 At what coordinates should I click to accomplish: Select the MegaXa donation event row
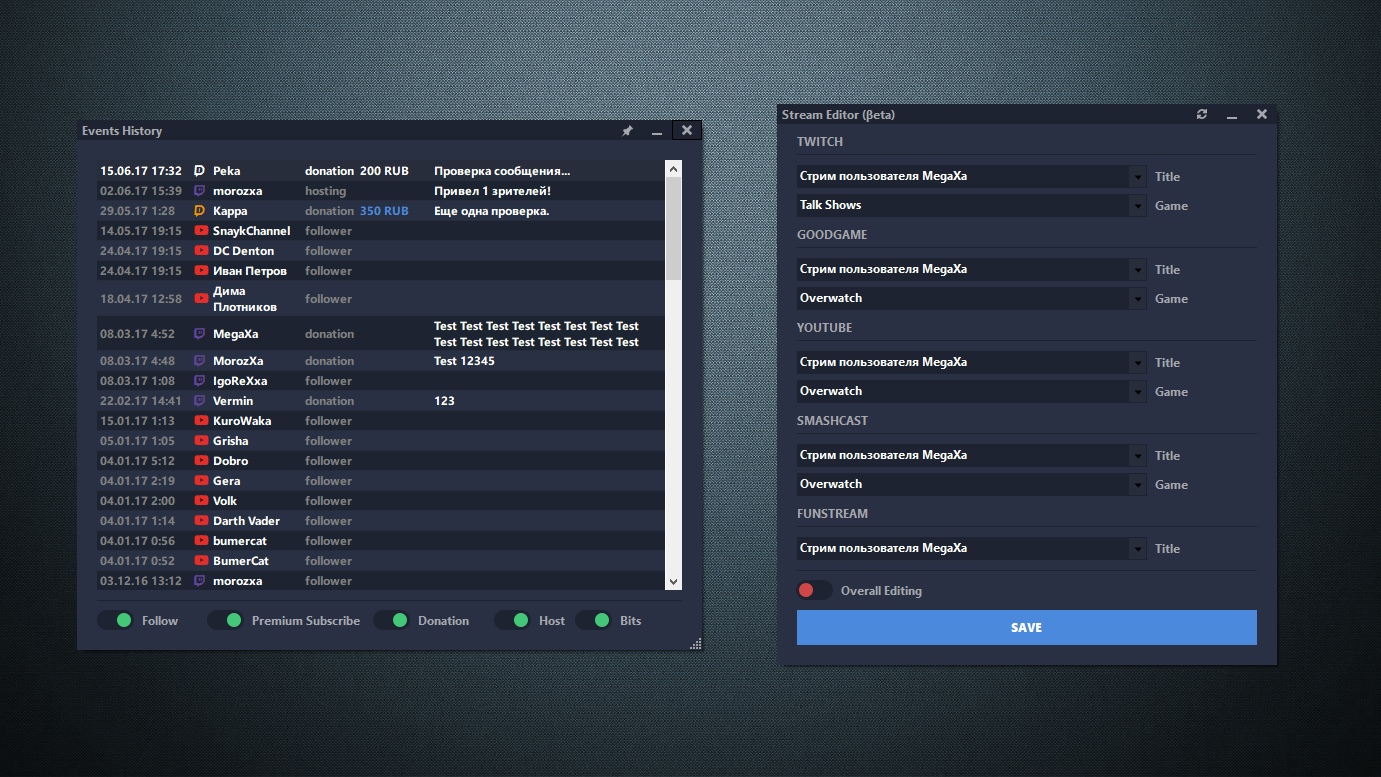tap(380, 334)
